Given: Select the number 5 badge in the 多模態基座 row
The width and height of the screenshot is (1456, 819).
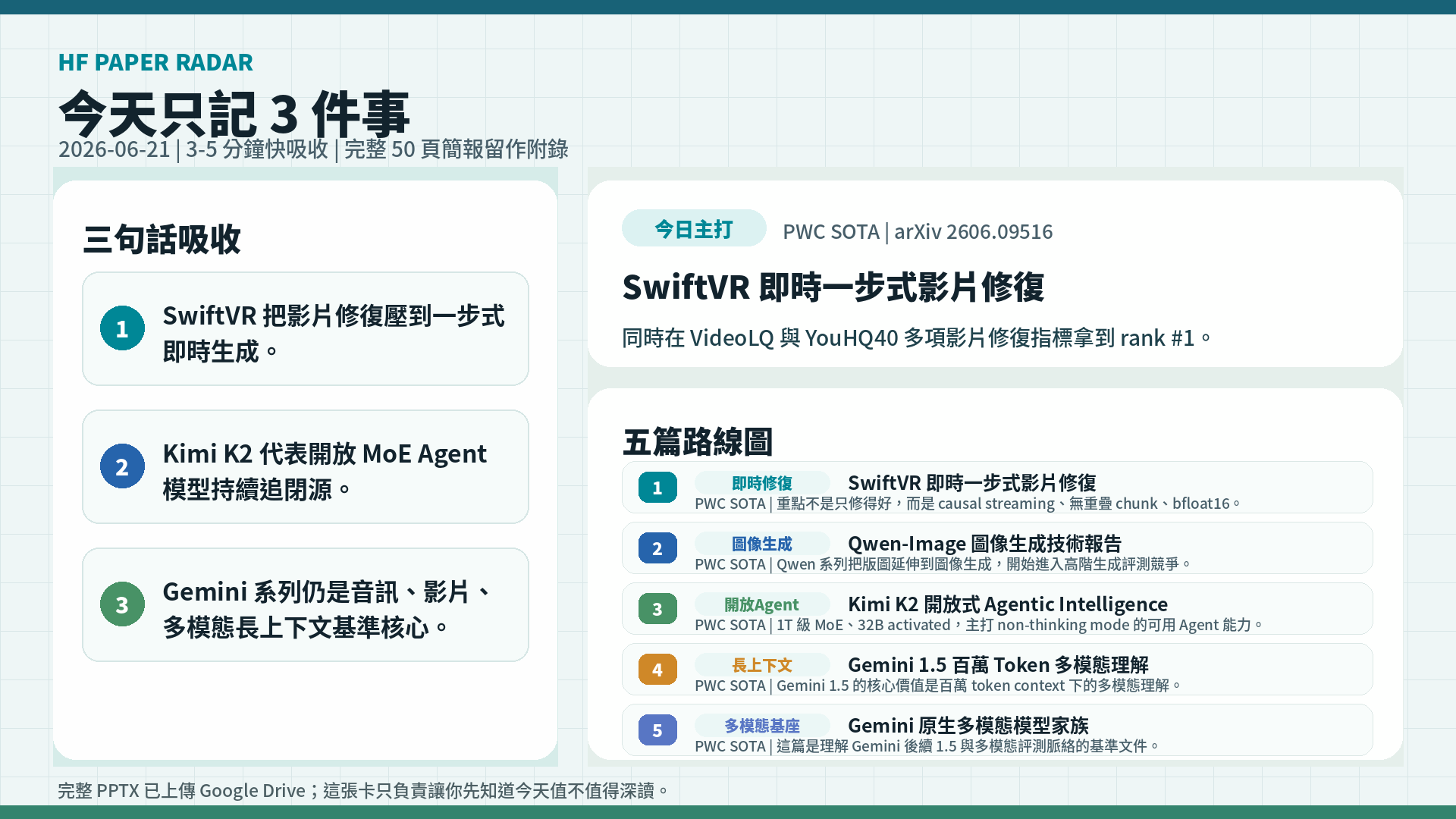Looking at the screenshot, I should 657,730.
